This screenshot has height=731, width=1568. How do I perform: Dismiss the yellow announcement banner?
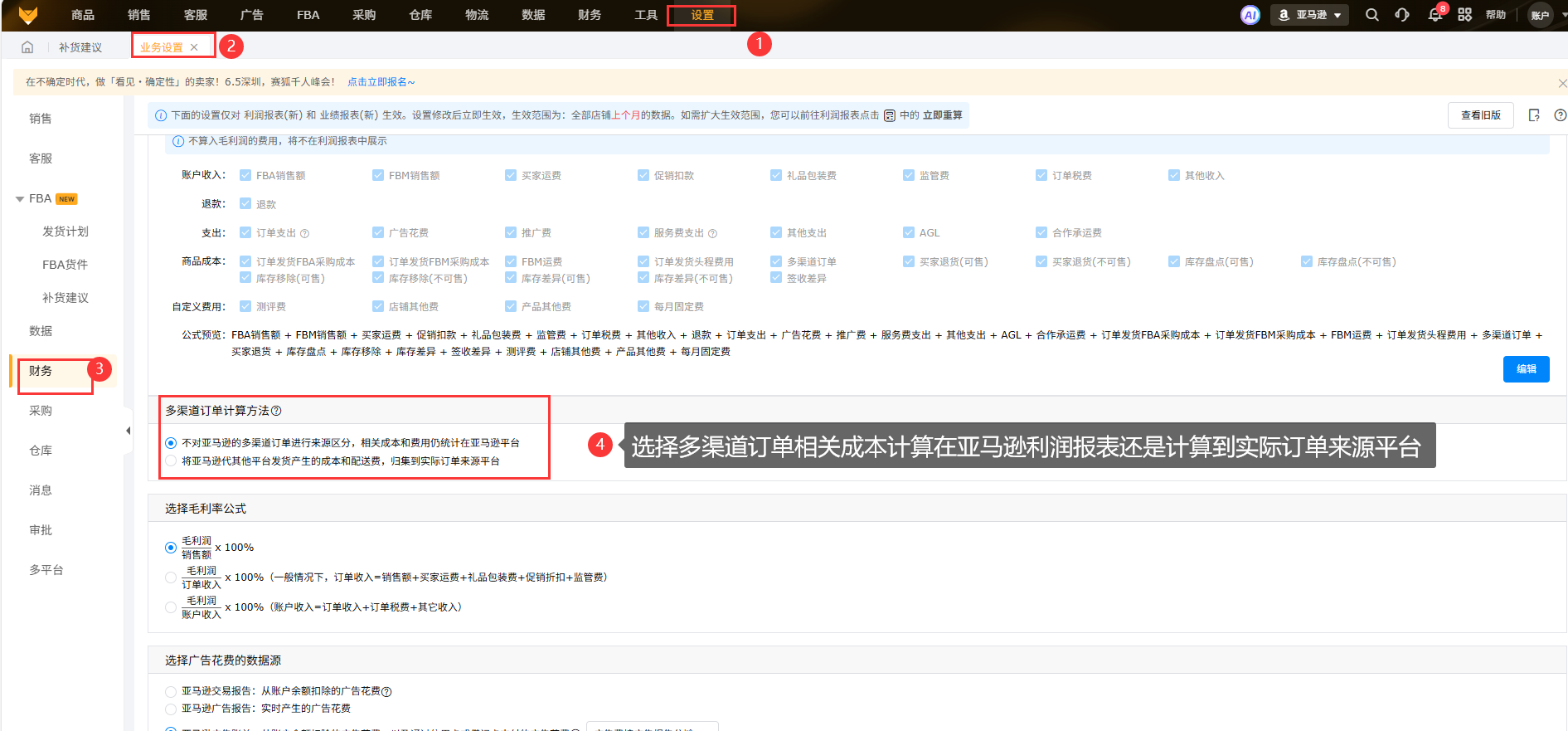[x=1562, y=83]
